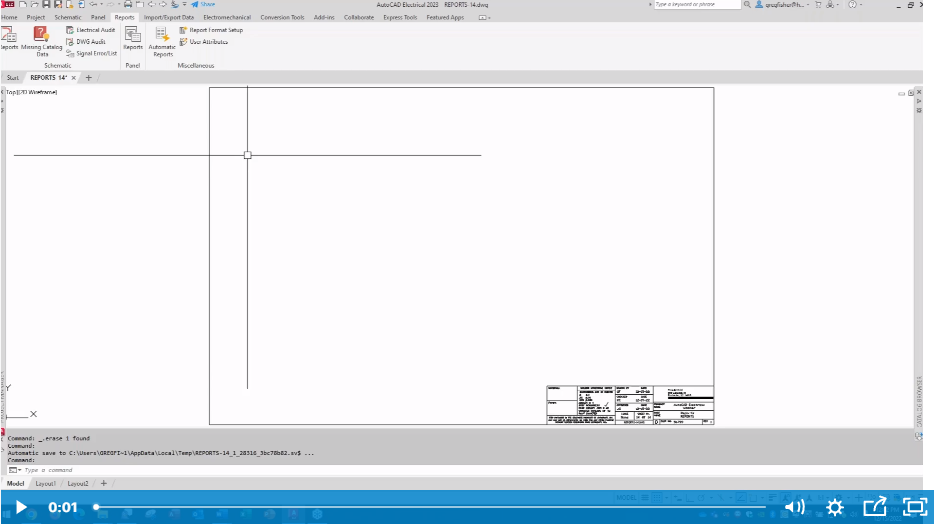Open video player settings gear
Viewport: 934px width, 524px height.
point(835,507)
